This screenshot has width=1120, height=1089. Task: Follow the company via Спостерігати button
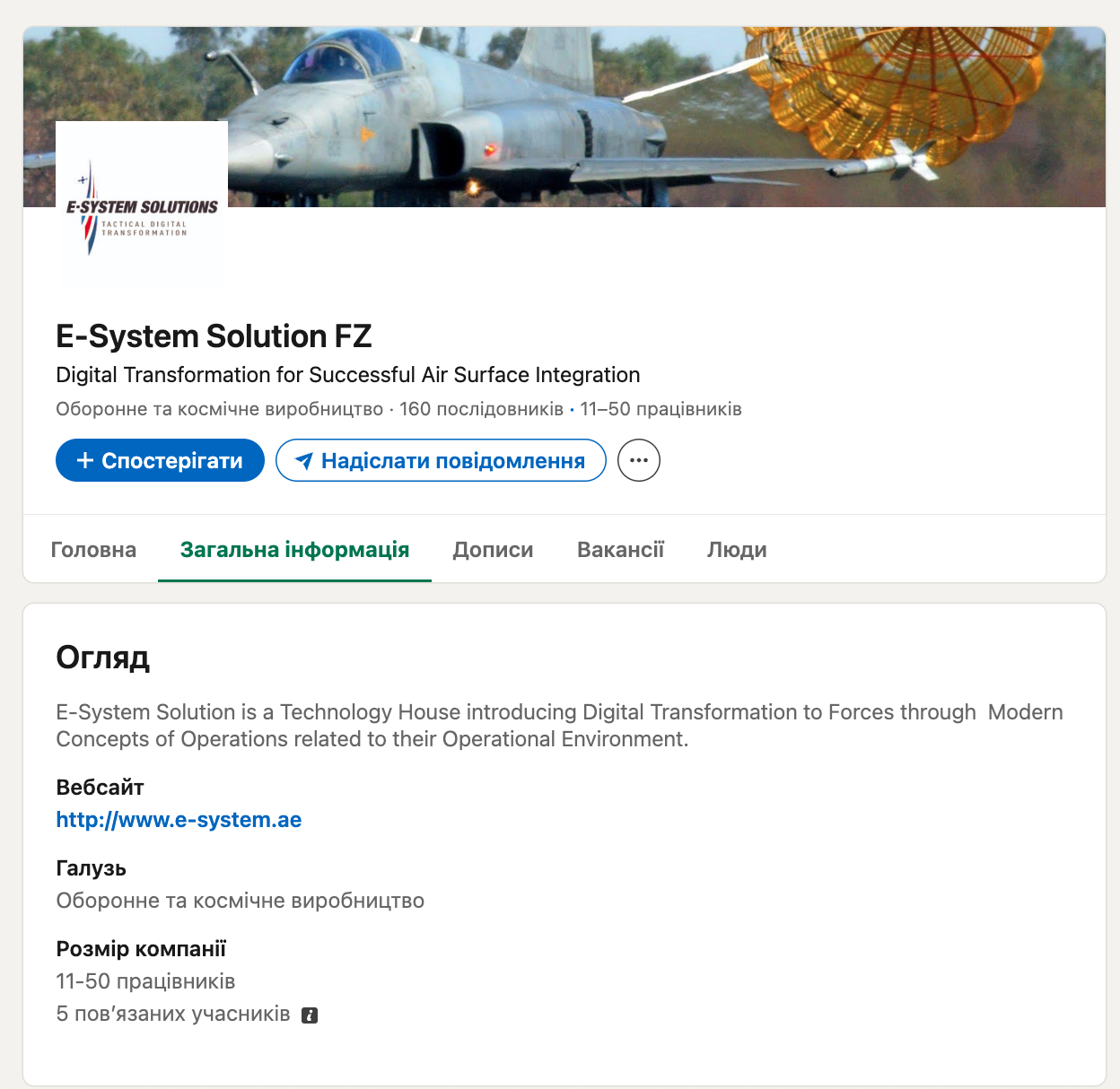[x=160, y=460]
